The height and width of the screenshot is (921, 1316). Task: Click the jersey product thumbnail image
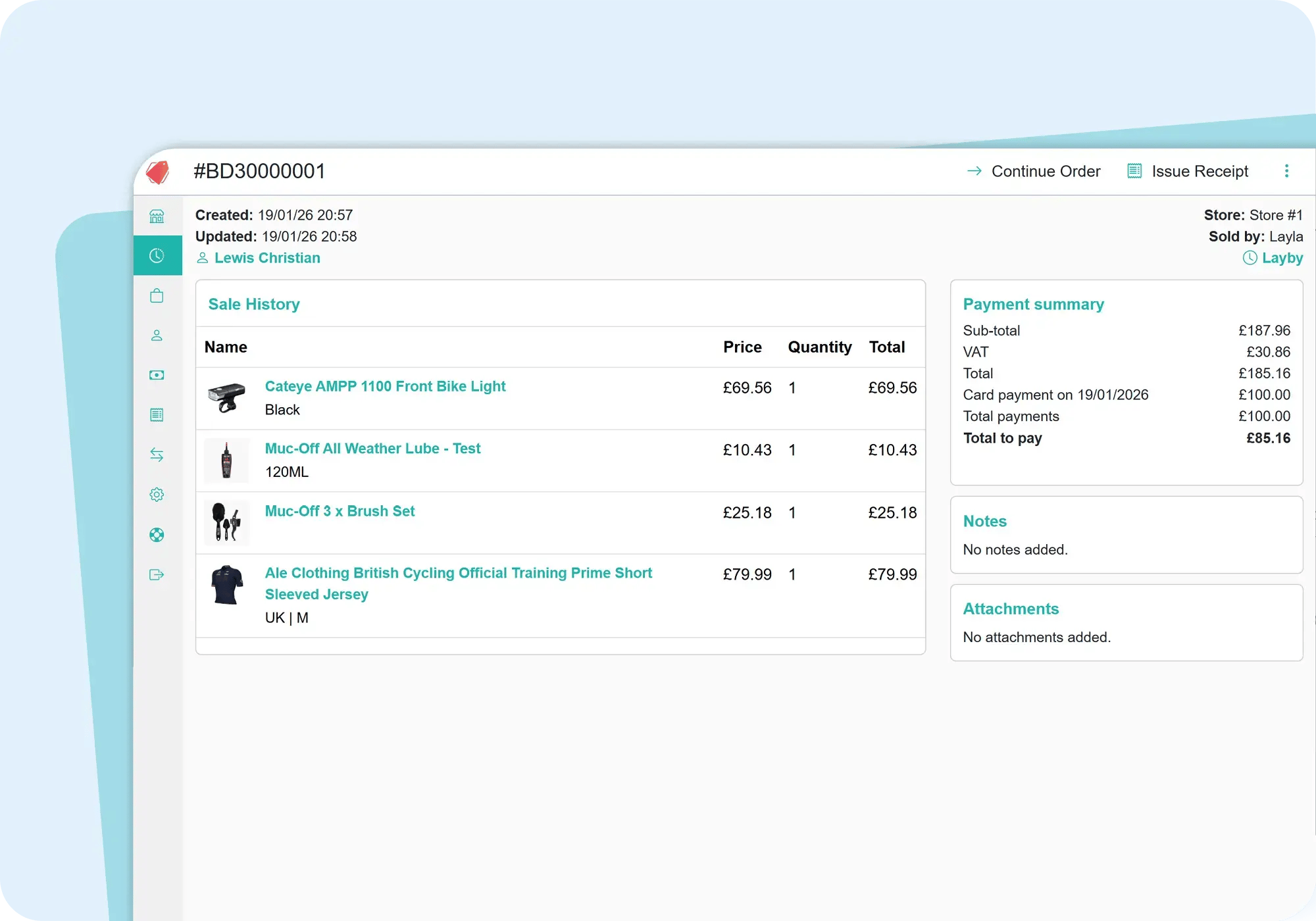[x=227, y=585]
